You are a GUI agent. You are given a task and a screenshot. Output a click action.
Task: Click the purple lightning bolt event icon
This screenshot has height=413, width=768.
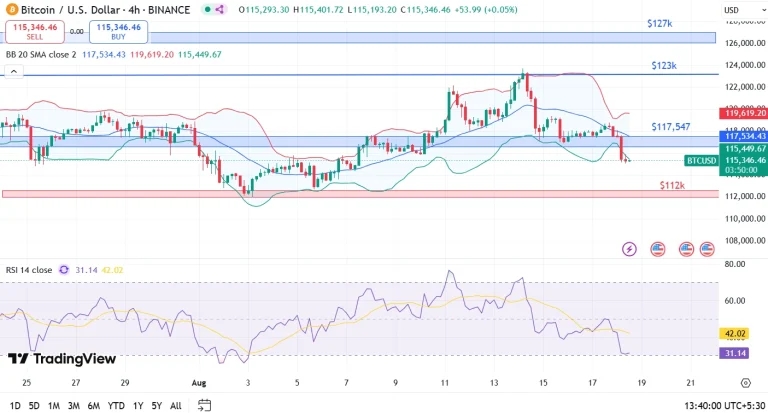[629, 248]
